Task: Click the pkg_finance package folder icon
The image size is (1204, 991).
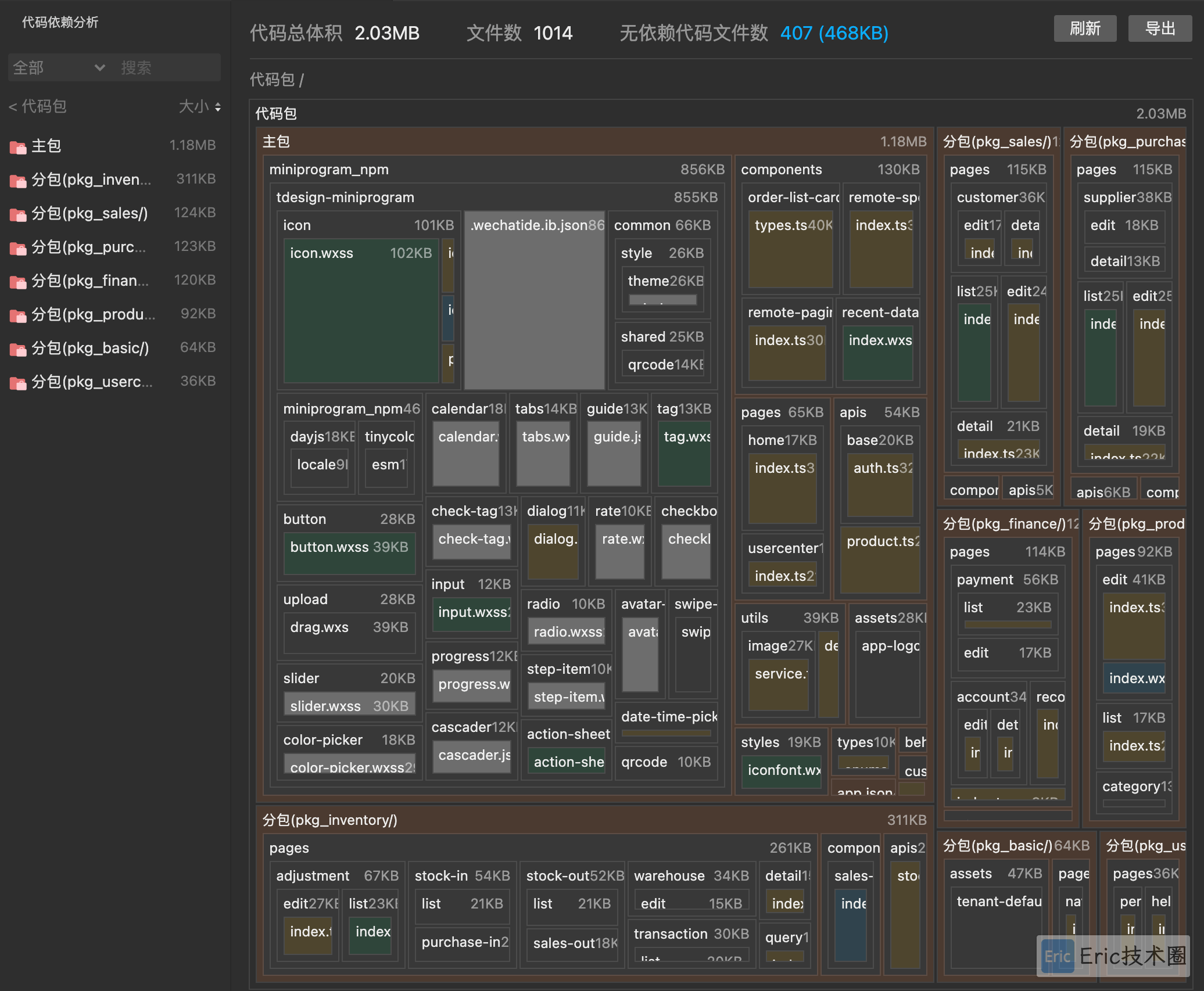Action: pyautogui.click(x=18, y=282)
